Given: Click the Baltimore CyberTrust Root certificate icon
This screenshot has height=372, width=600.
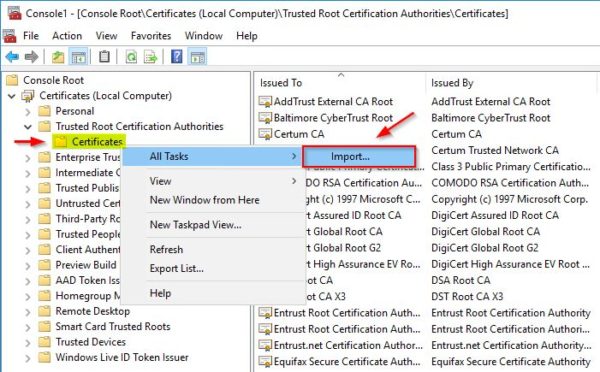Looking at the screenshot, I should click(265, 118).
